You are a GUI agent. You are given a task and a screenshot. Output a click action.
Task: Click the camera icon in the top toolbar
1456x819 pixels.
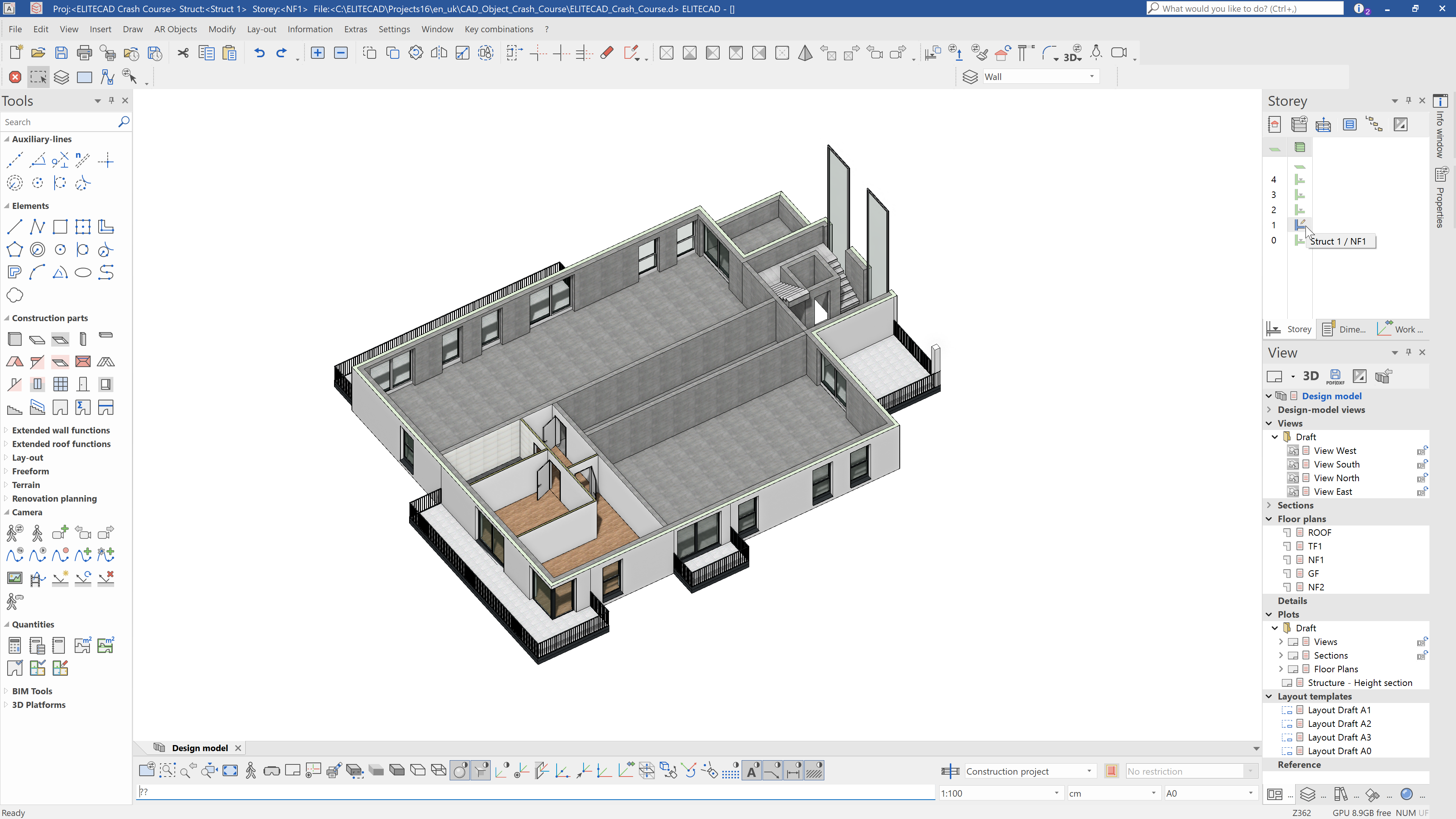[1119, 53]
